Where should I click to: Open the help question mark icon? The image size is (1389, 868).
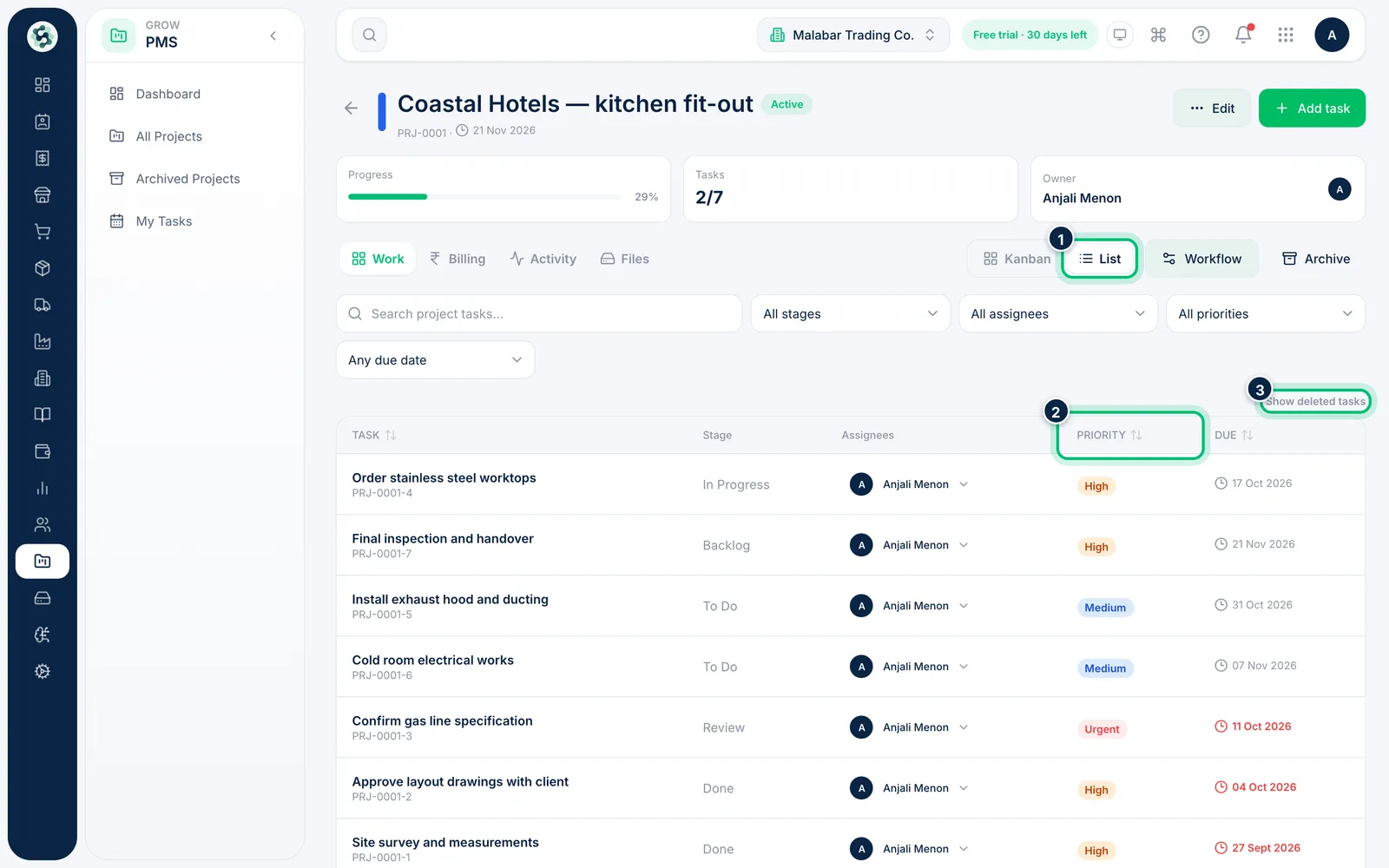[x=1201, y=35]
